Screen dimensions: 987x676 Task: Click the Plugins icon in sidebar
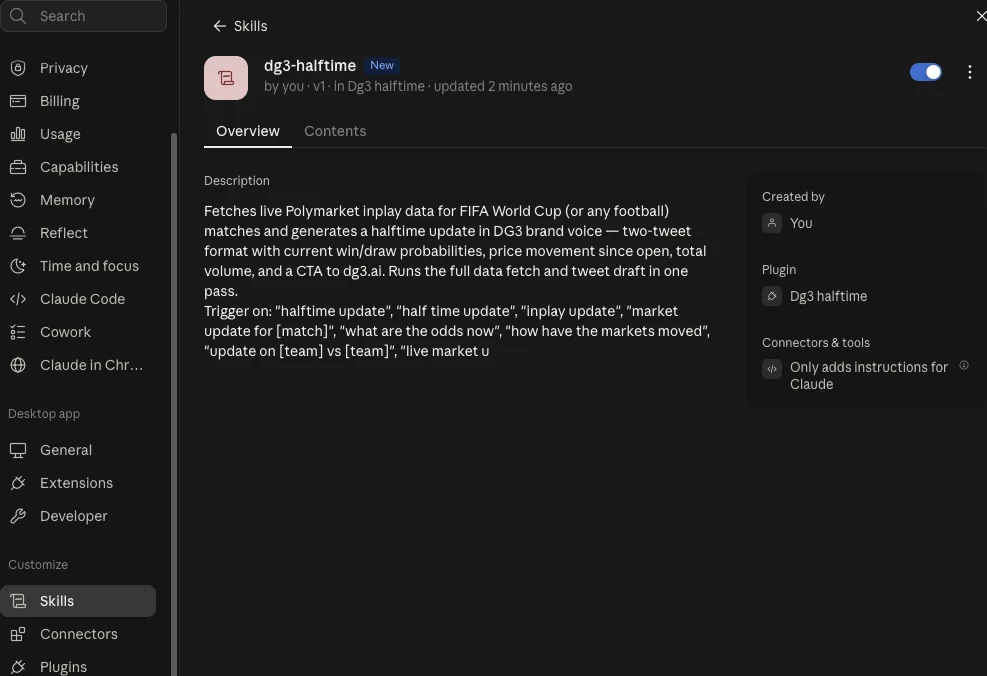(18, 667)
